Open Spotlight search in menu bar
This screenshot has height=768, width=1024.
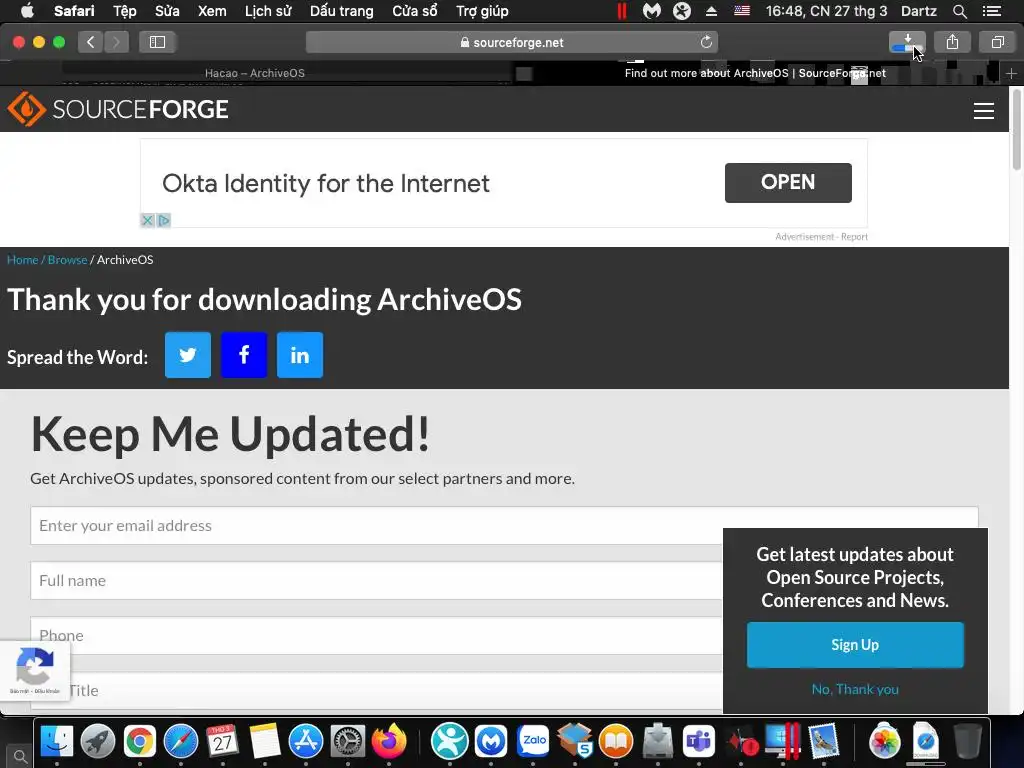tap(959, 11)
